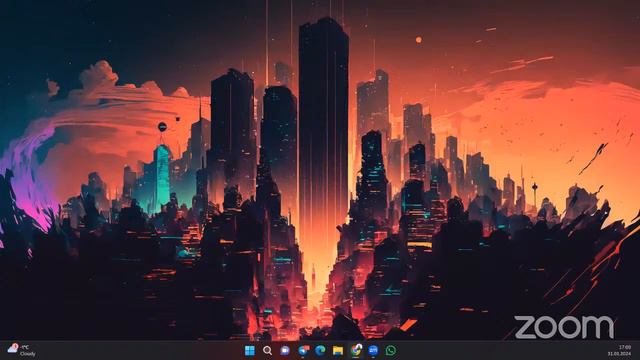Image resolution: width=640 pixels, height=360 pixels.
Task: Open the Telegram app with notification badge
Action: point(303,350)
